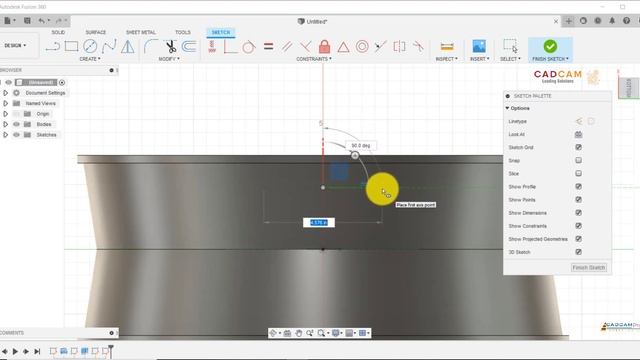Toggle the Sketch Grid checkbox
Screen dimensions: 640x360
[578, 147]
